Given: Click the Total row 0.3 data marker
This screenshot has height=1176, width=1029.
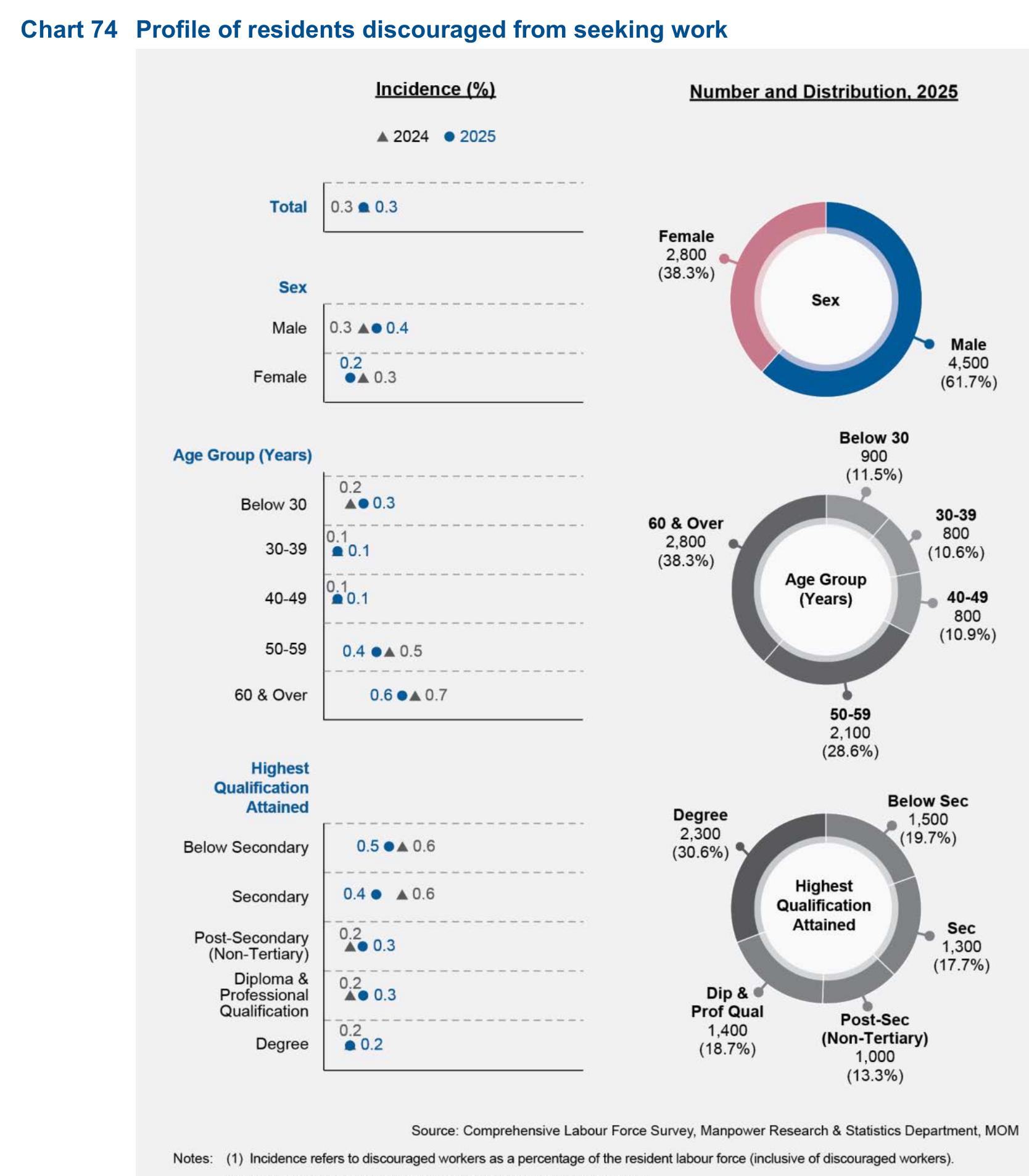Looking at the screenshot, I should (x=364, y=207).
